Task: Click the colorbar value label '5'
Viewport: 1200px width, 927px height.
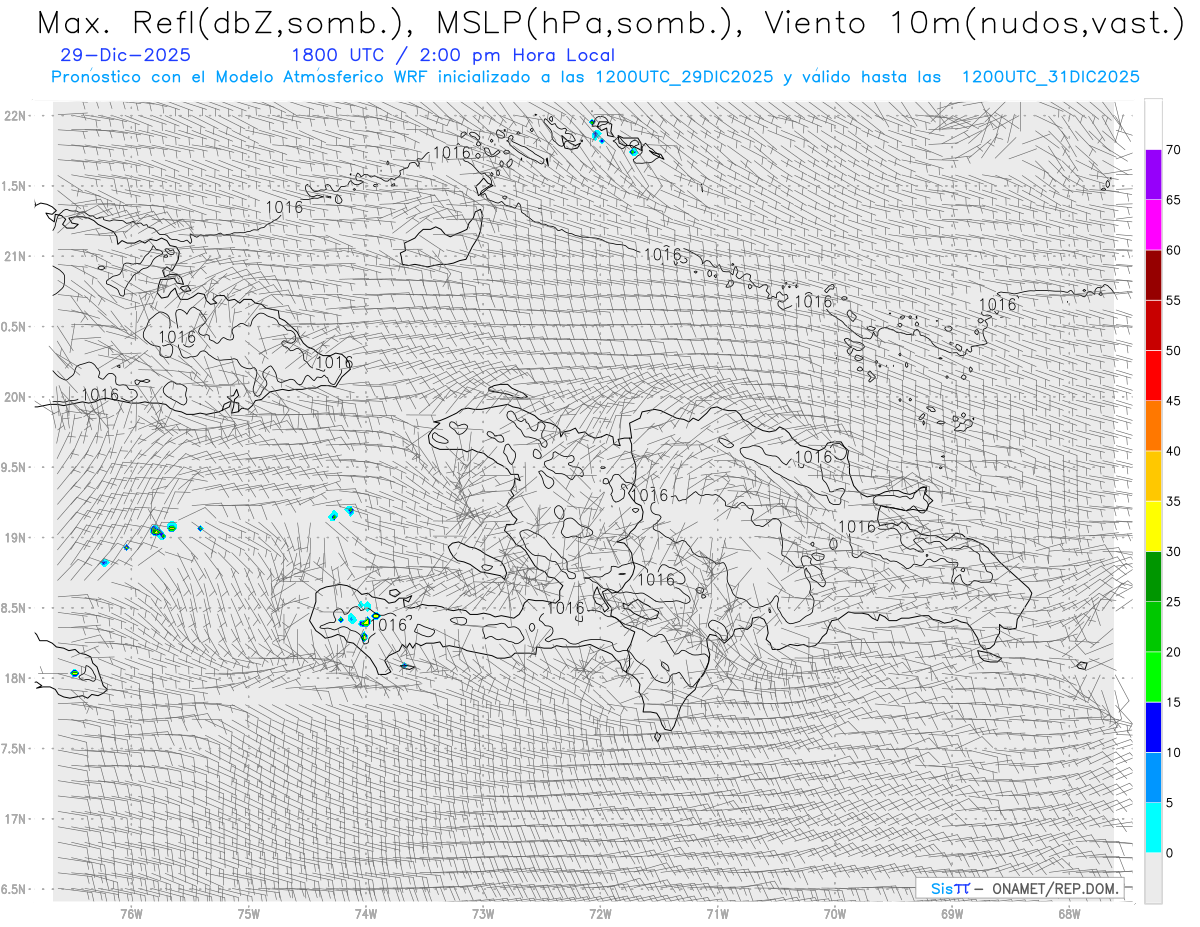Action: (x=1169, y=803)
